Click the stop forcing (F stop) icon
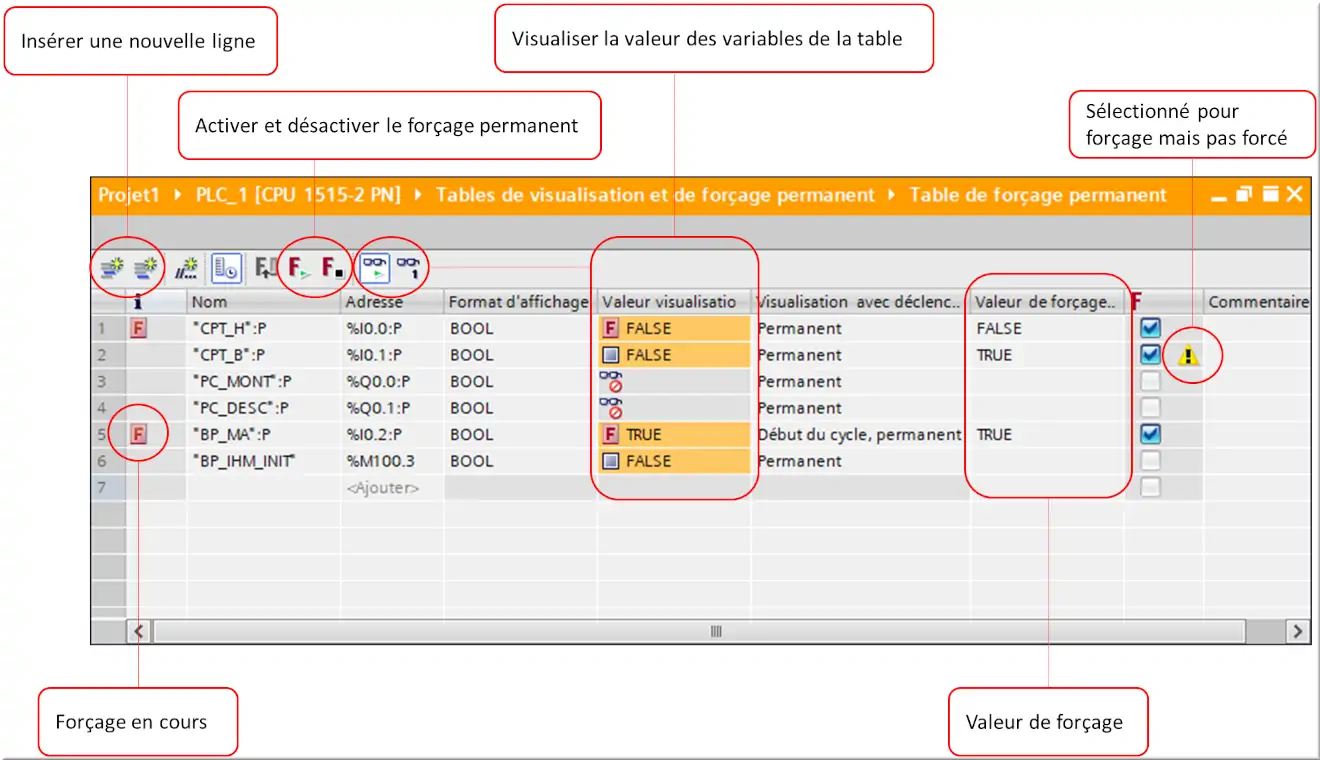This screenshot has height=760, width=1320. (x=333, y=267)
